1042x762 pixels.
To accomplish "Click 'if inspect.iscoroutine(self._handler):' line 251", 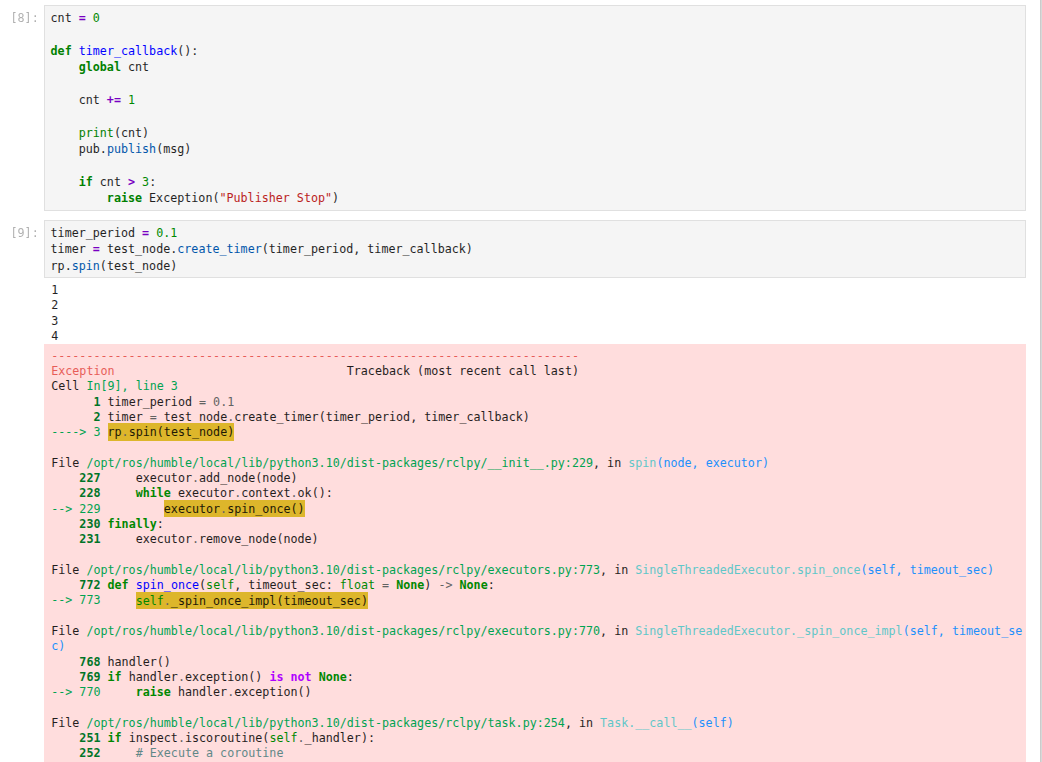I will [x=241, y=738].
